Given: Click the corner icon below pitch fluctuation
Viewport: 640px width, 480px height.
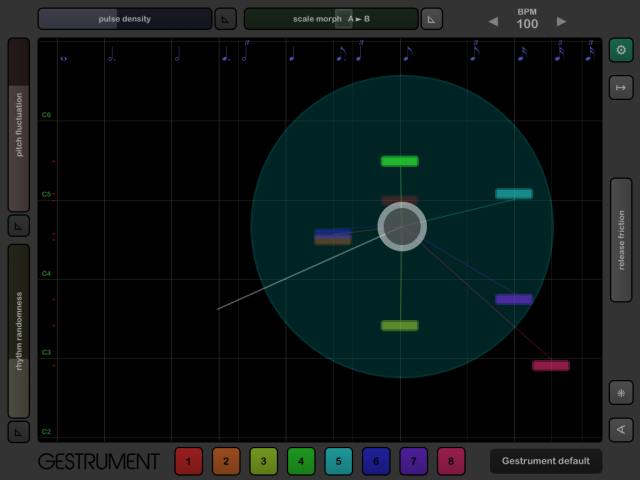Looking at the screenshot, I should coord(19,226).
